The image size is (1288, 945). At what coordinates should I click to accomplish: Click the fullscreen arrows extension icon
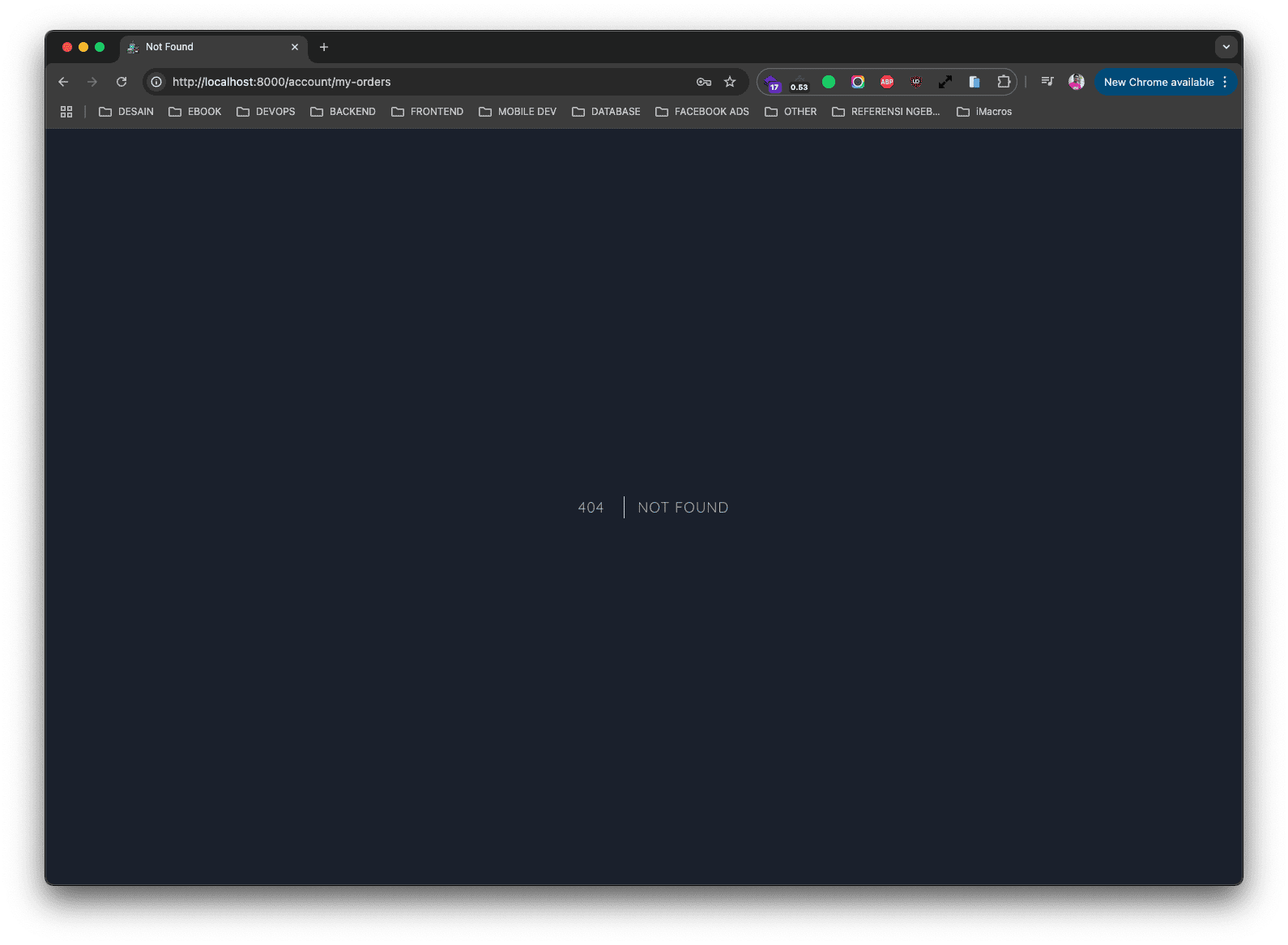pos(945,82)
